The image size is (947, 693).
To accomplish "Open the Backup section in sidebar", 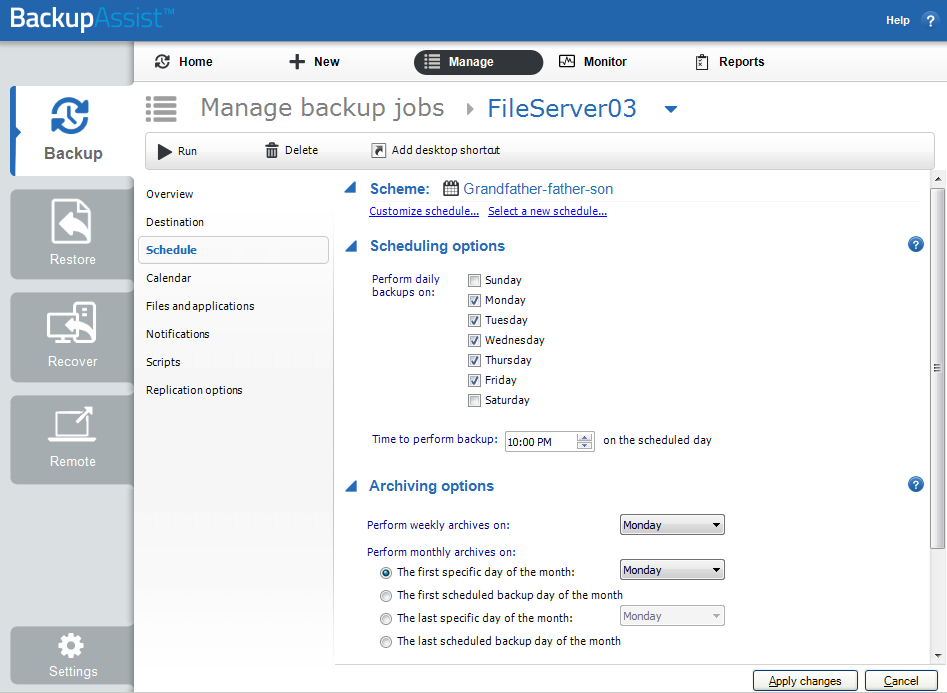I will [x=72, y=131].
